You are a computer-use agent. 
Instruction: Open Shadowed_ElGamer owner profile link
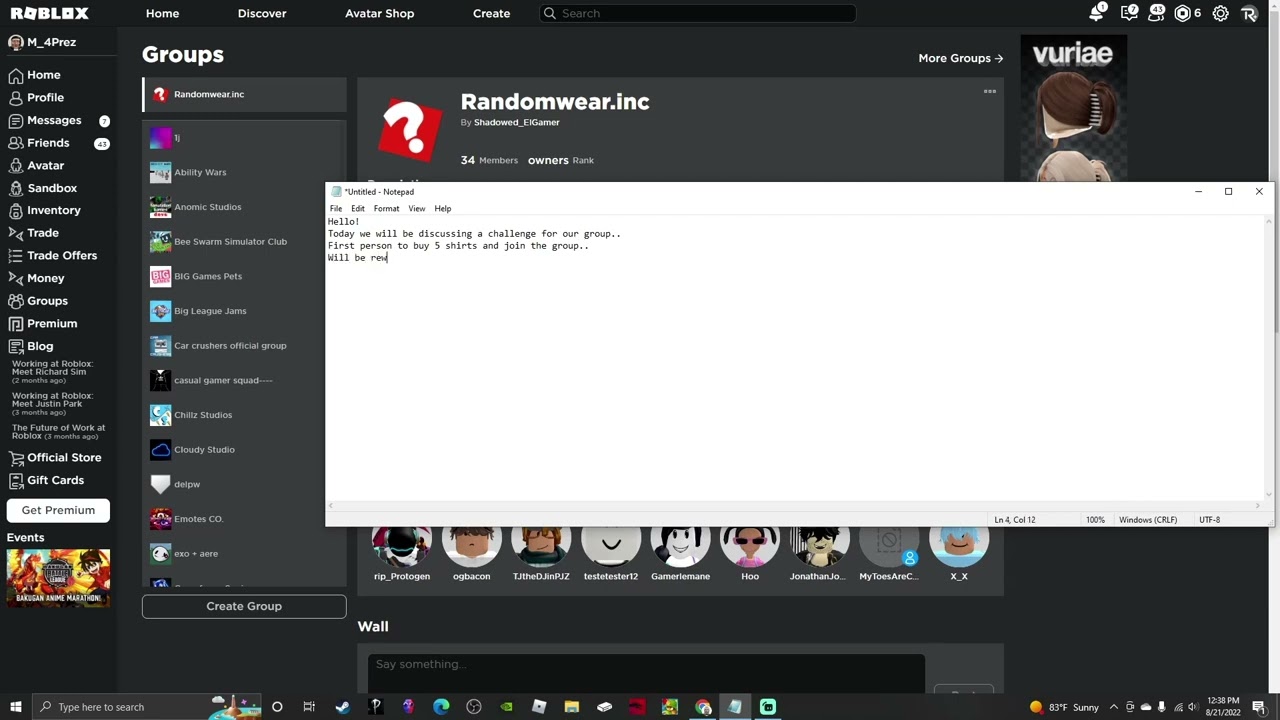[517, 122]
